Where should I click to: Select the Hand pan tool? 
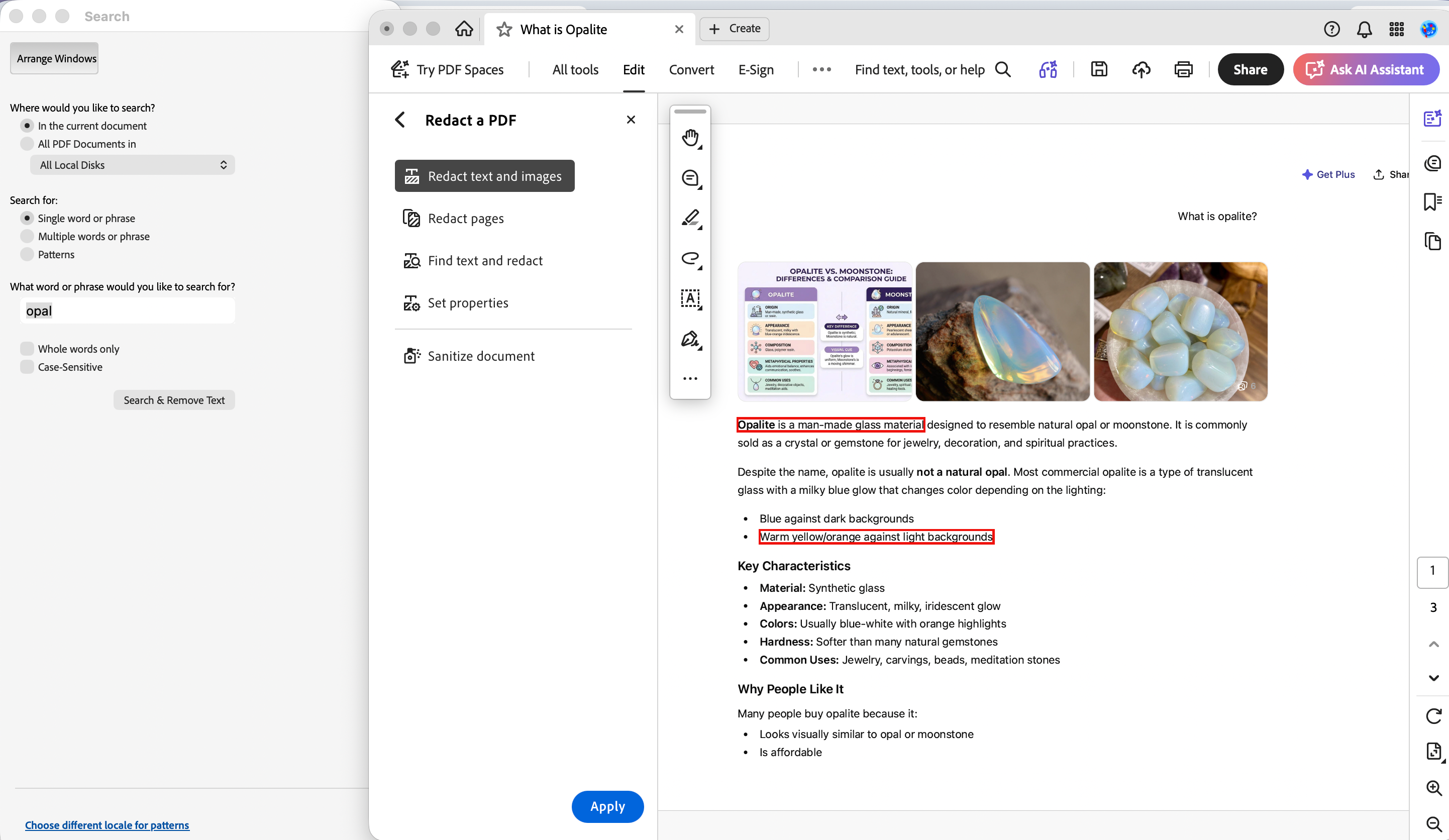point(690,138)
